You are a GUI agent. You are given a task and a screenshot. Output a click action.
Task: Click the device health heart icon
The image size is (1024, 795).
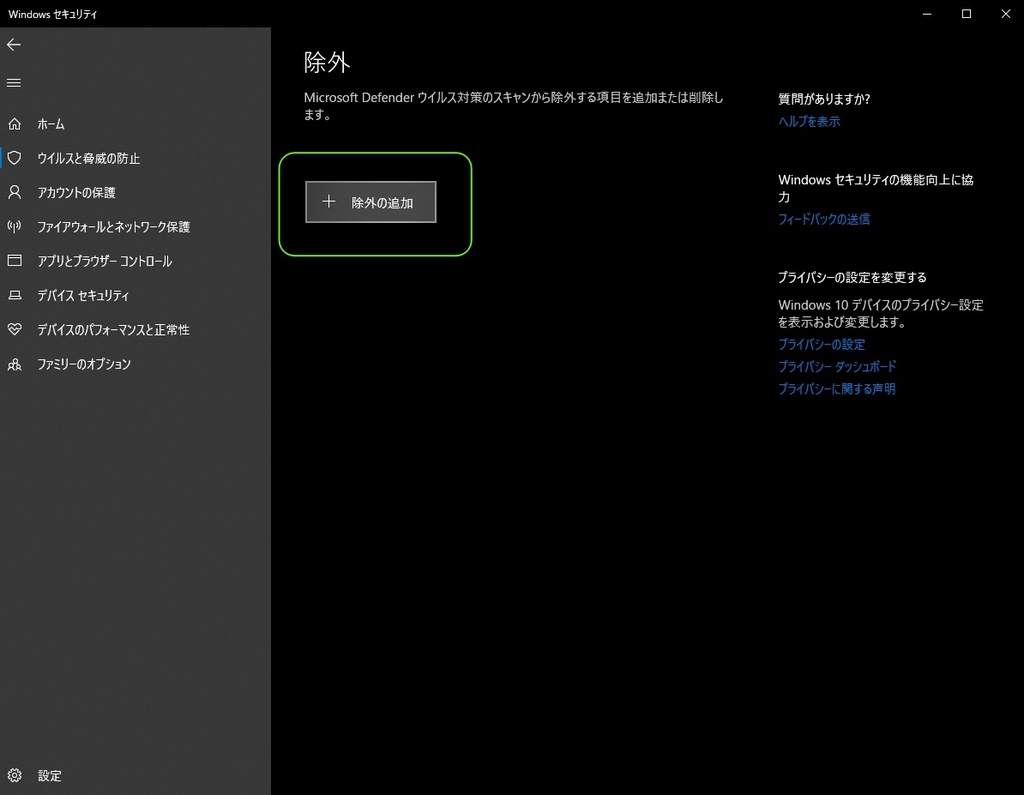pyautogui.click(x=14, y=329)
